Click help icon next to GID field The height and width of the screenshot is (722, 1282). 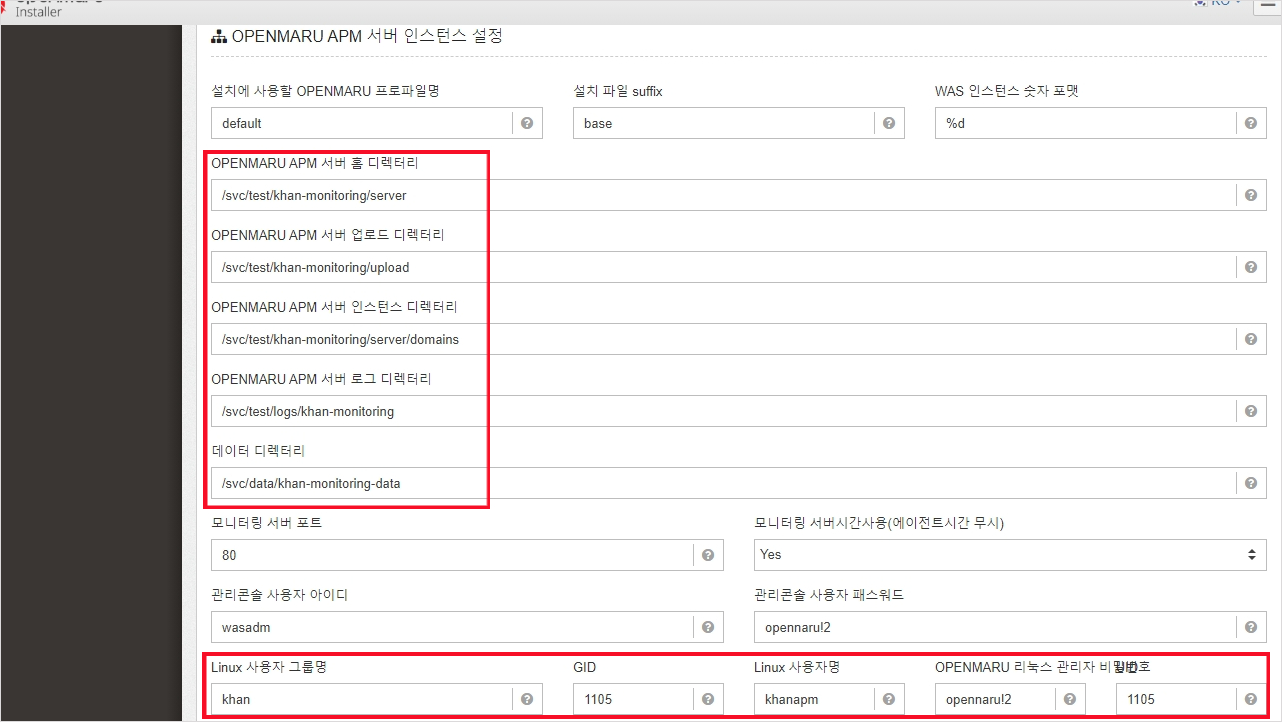pyautogui.click(x=708, y=700)
